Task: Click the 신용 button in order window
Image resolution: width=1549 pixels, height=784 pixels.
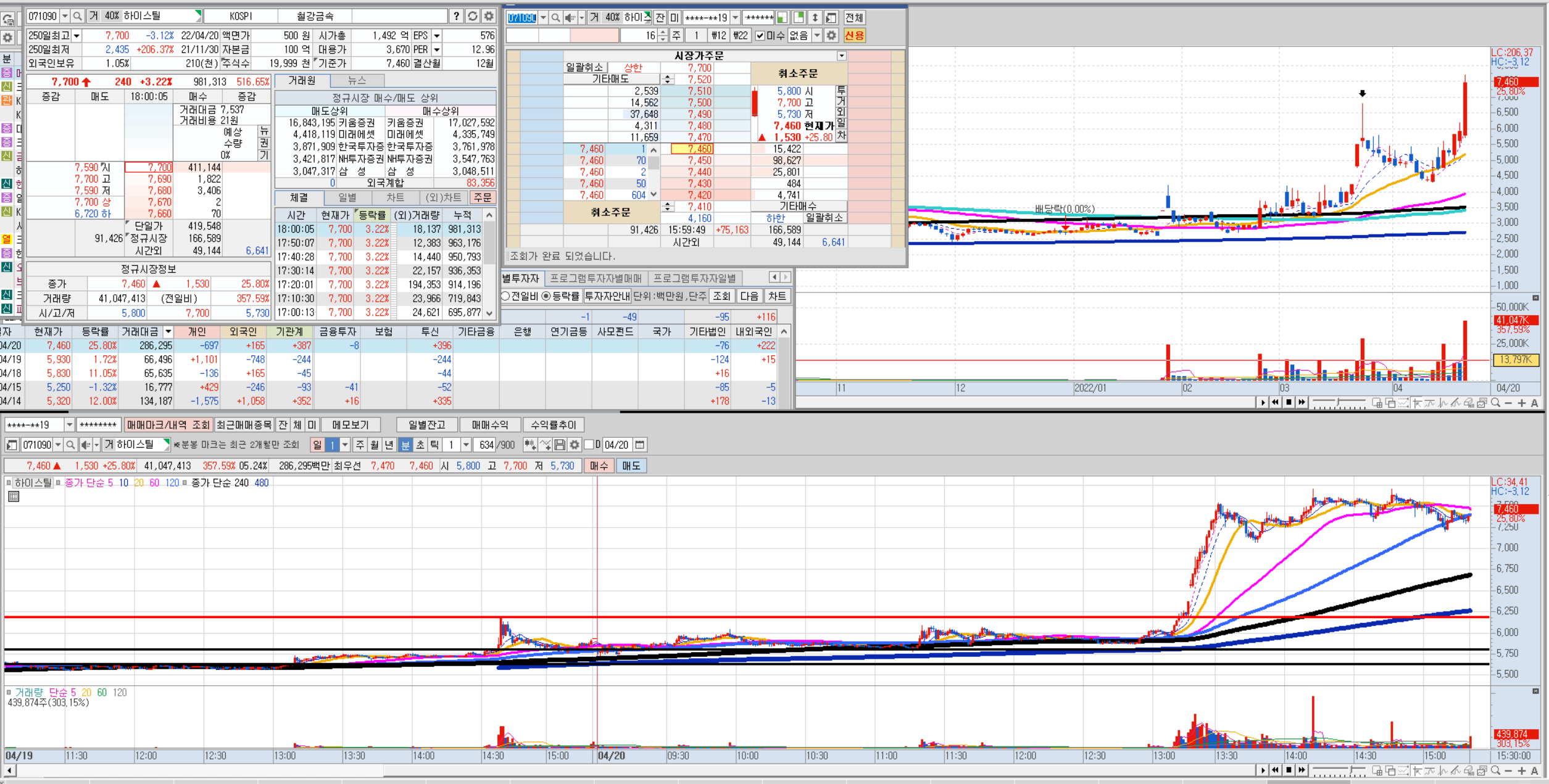Action: (x=854, y=36)
